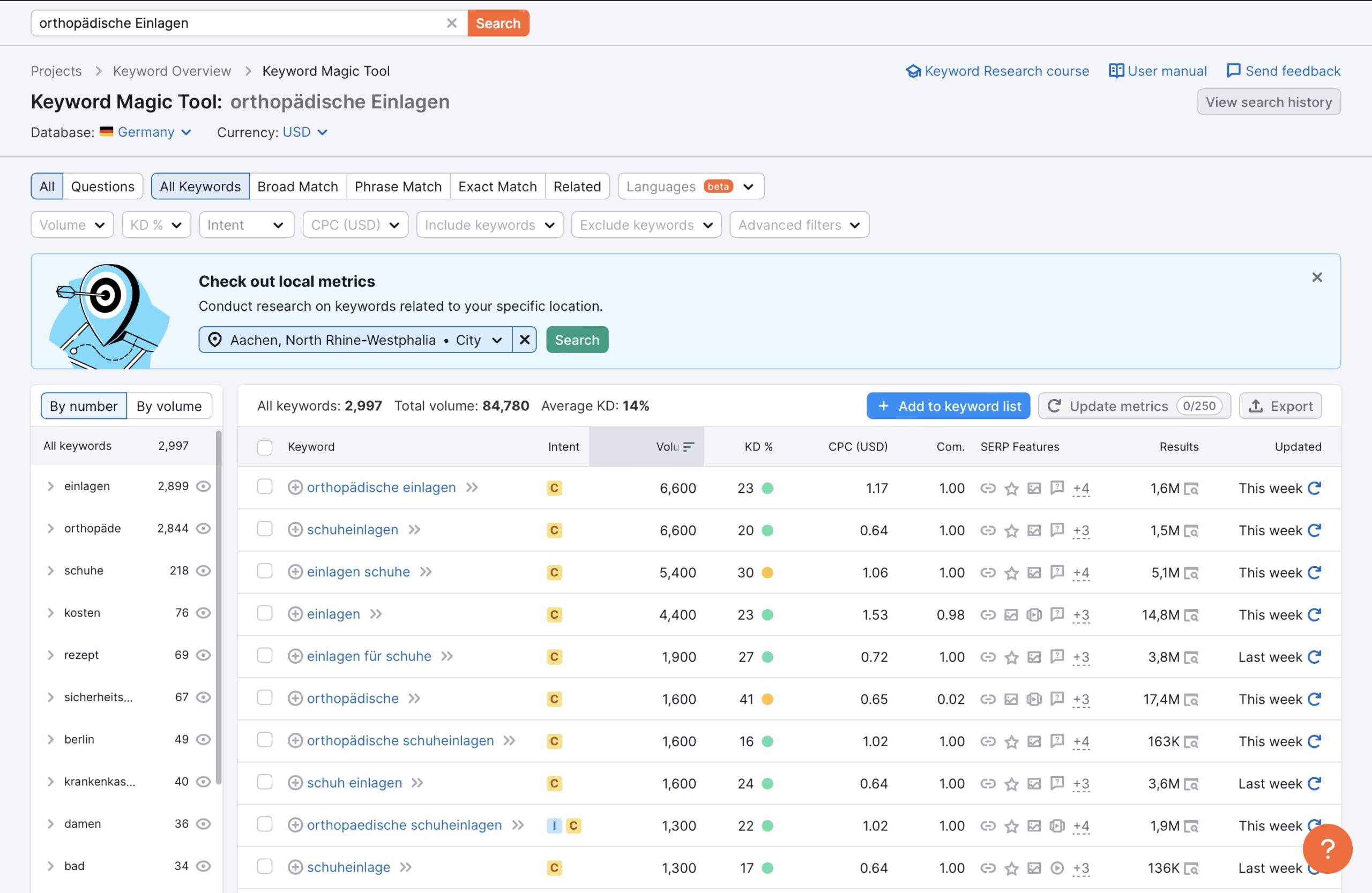Open related keywords arrows for 'einlagen'

pos(376,614)
